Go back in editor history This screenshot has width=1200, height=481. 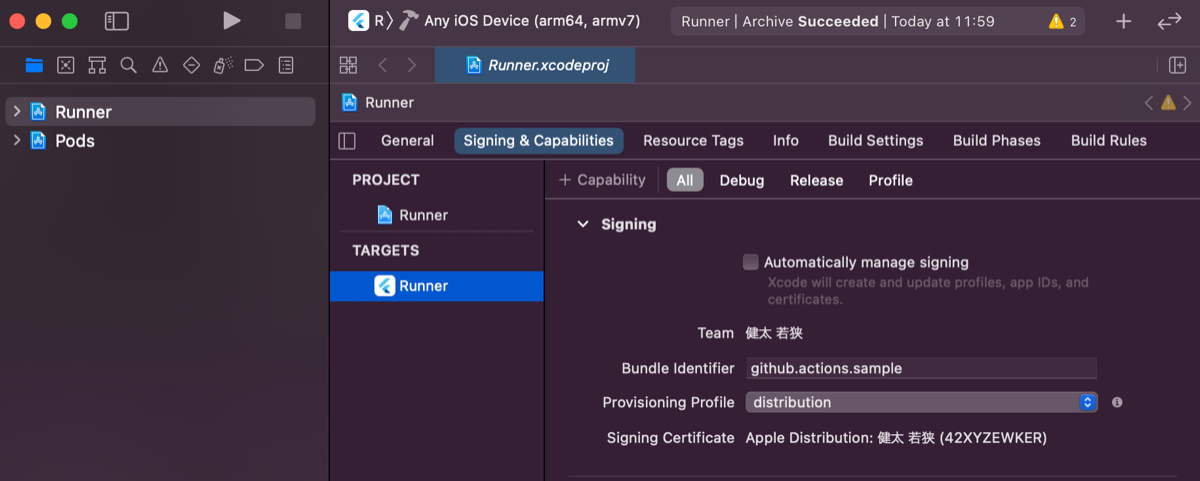(x=382, y=65)
